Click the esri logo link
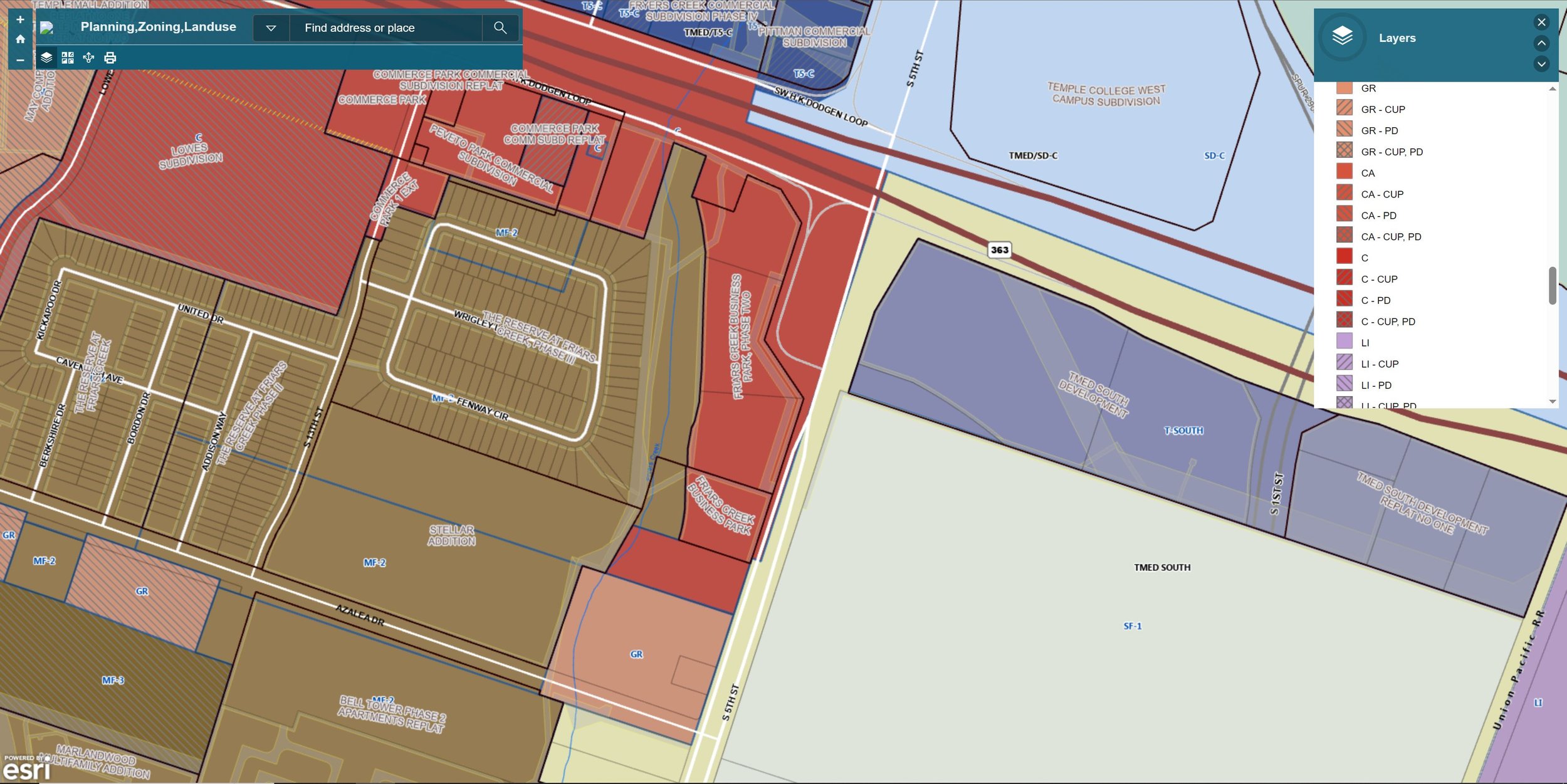Screen dimensions: 1567x784 coord(26,768)
